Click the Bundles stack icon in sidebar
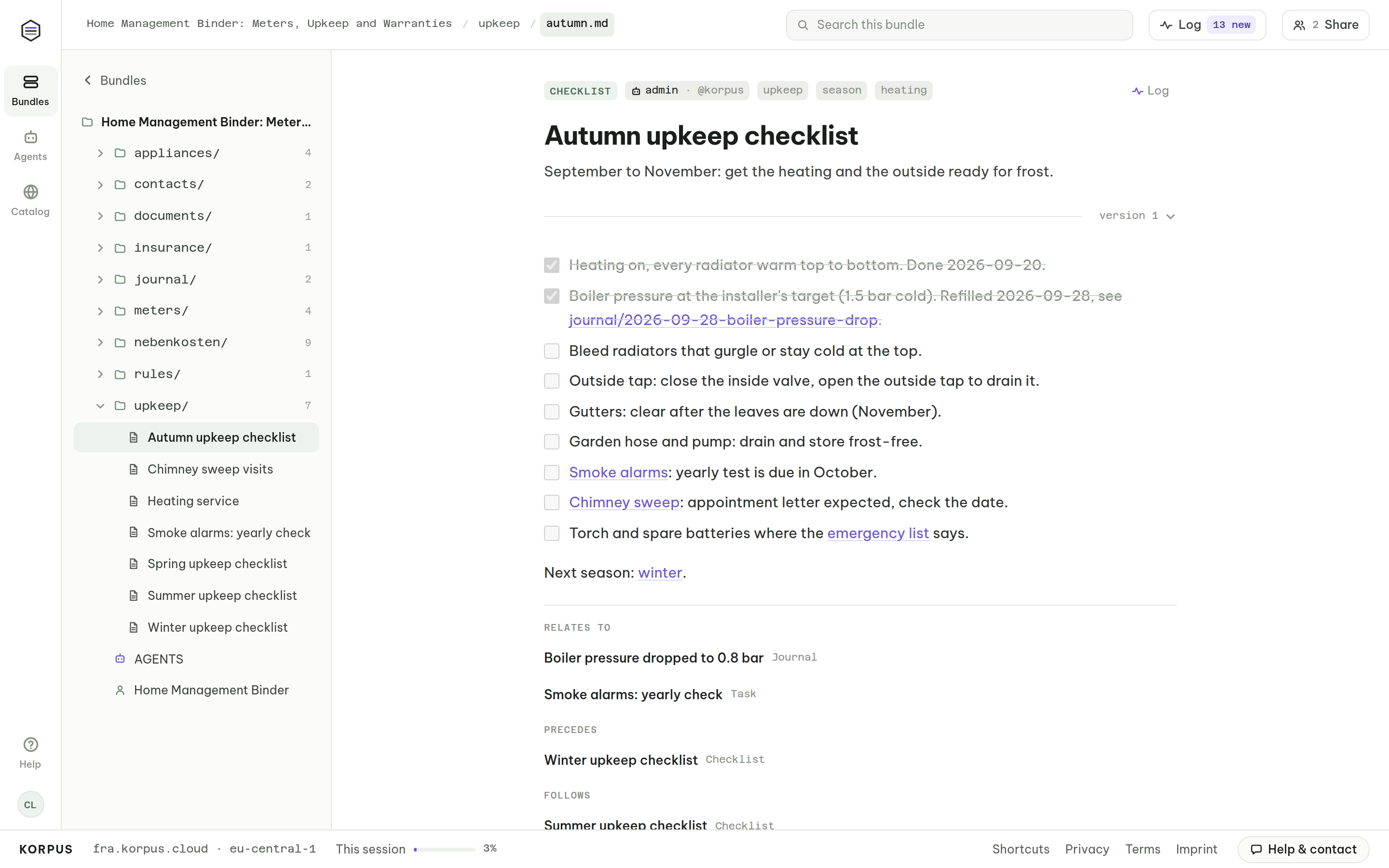Screen dimensions: 1389x868 click(30, 82)
